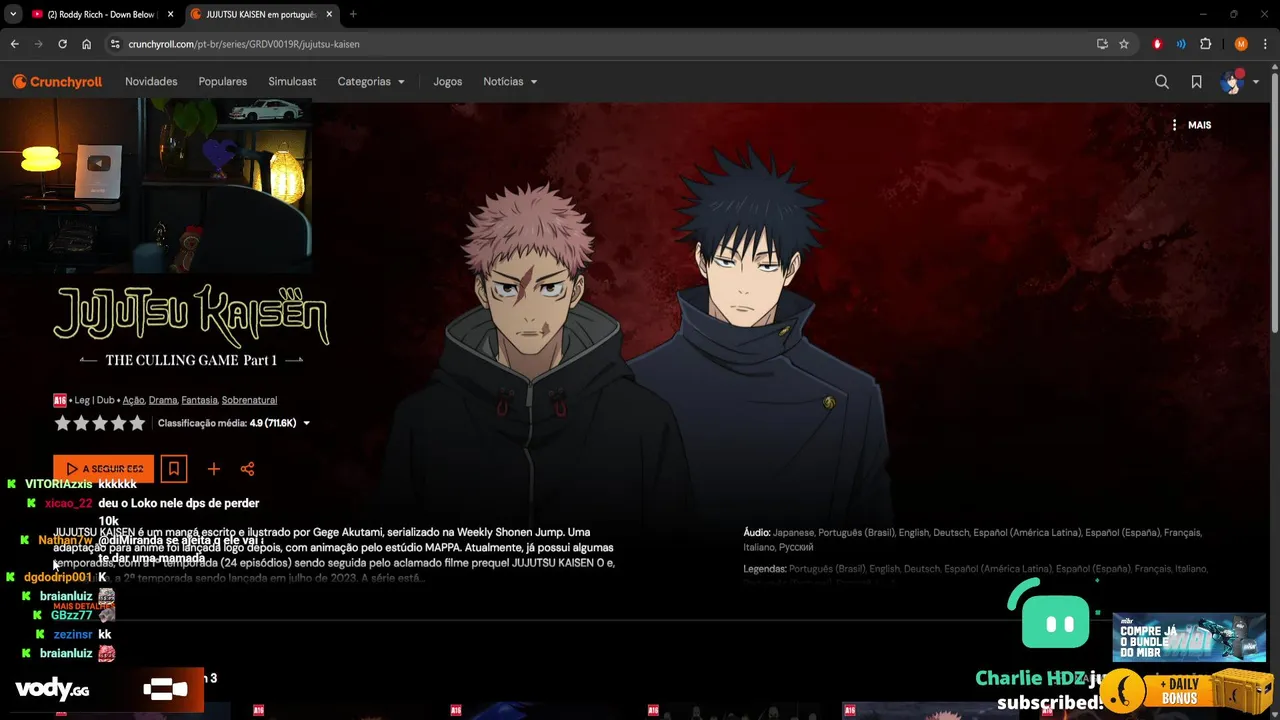Share the series using share icon
Screen dimensions: 1280x720
(x=248, y=469)
